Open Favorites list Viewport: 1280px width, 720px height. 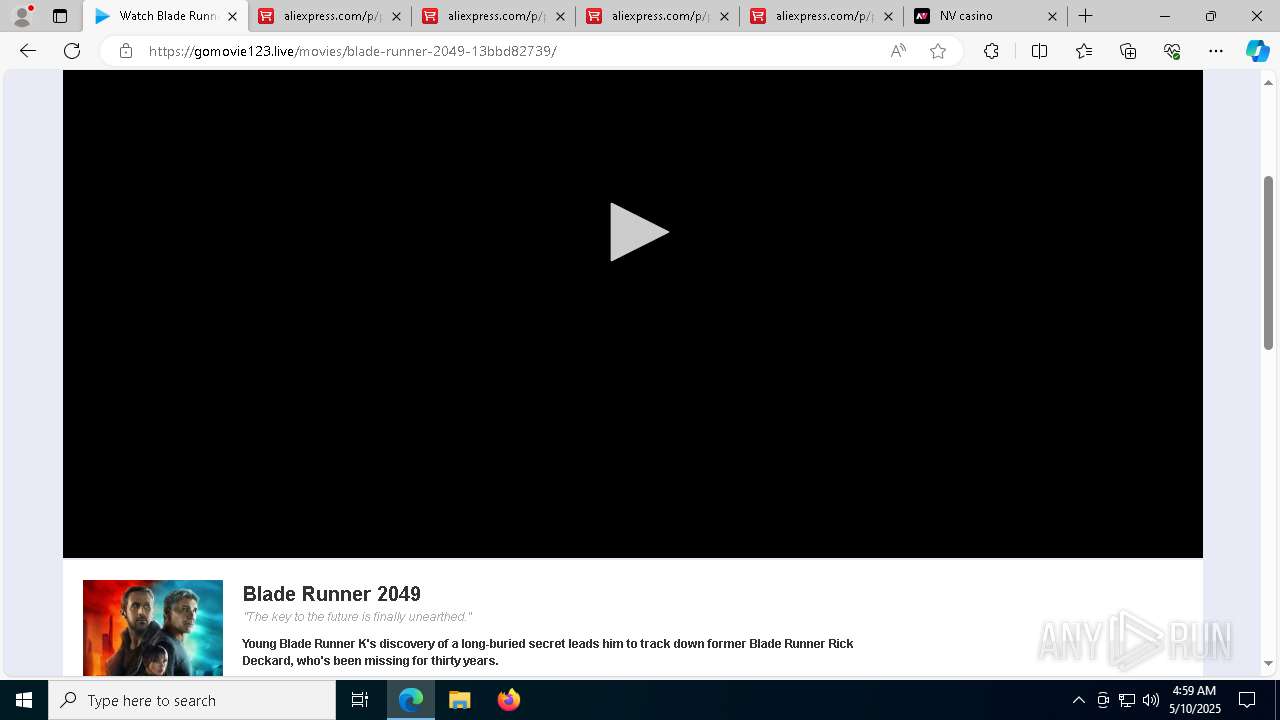1084,51
